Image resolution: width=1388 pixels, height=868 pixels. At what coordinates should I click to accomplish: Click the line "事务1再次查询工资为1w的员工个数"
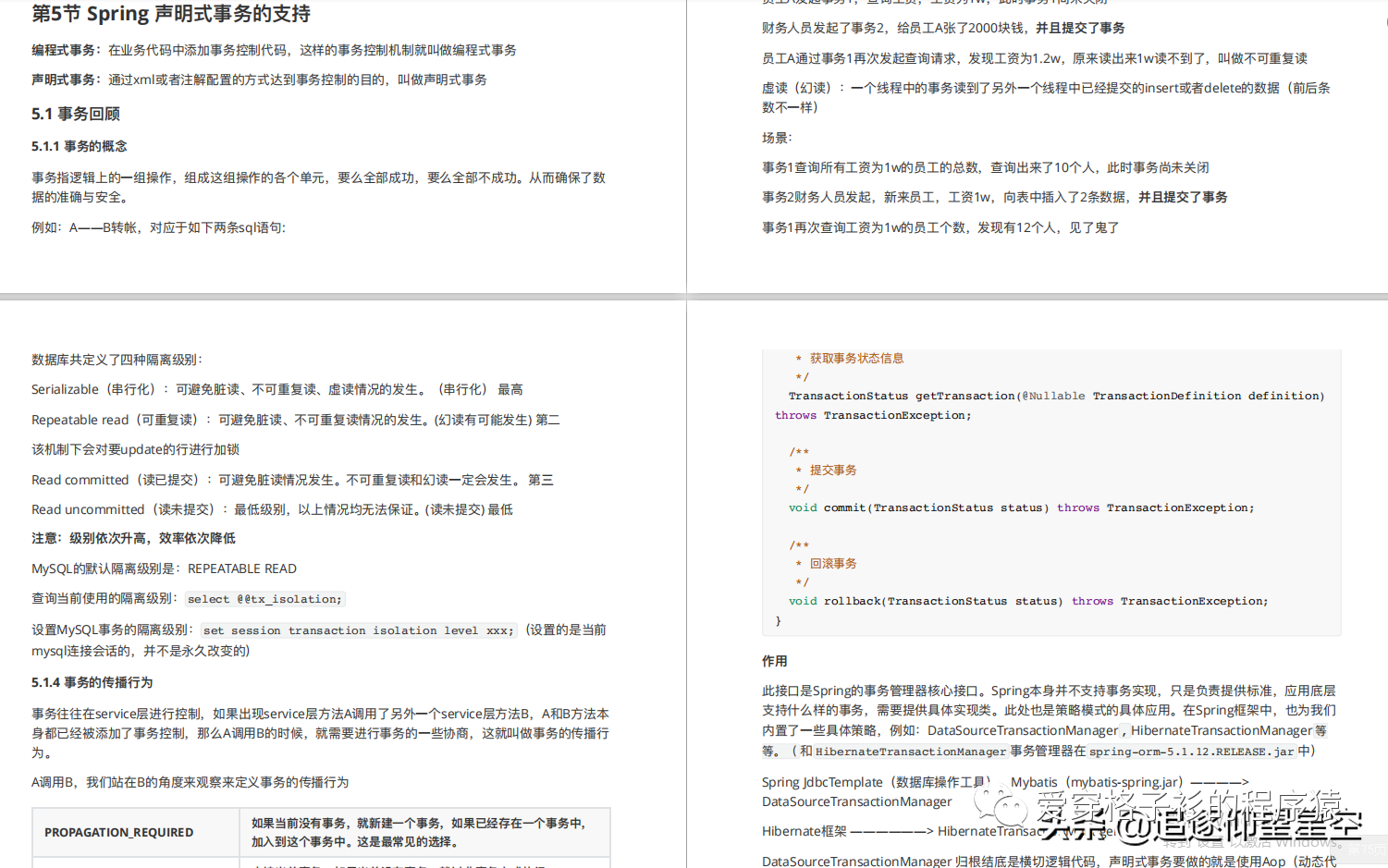tap(940, 227)
